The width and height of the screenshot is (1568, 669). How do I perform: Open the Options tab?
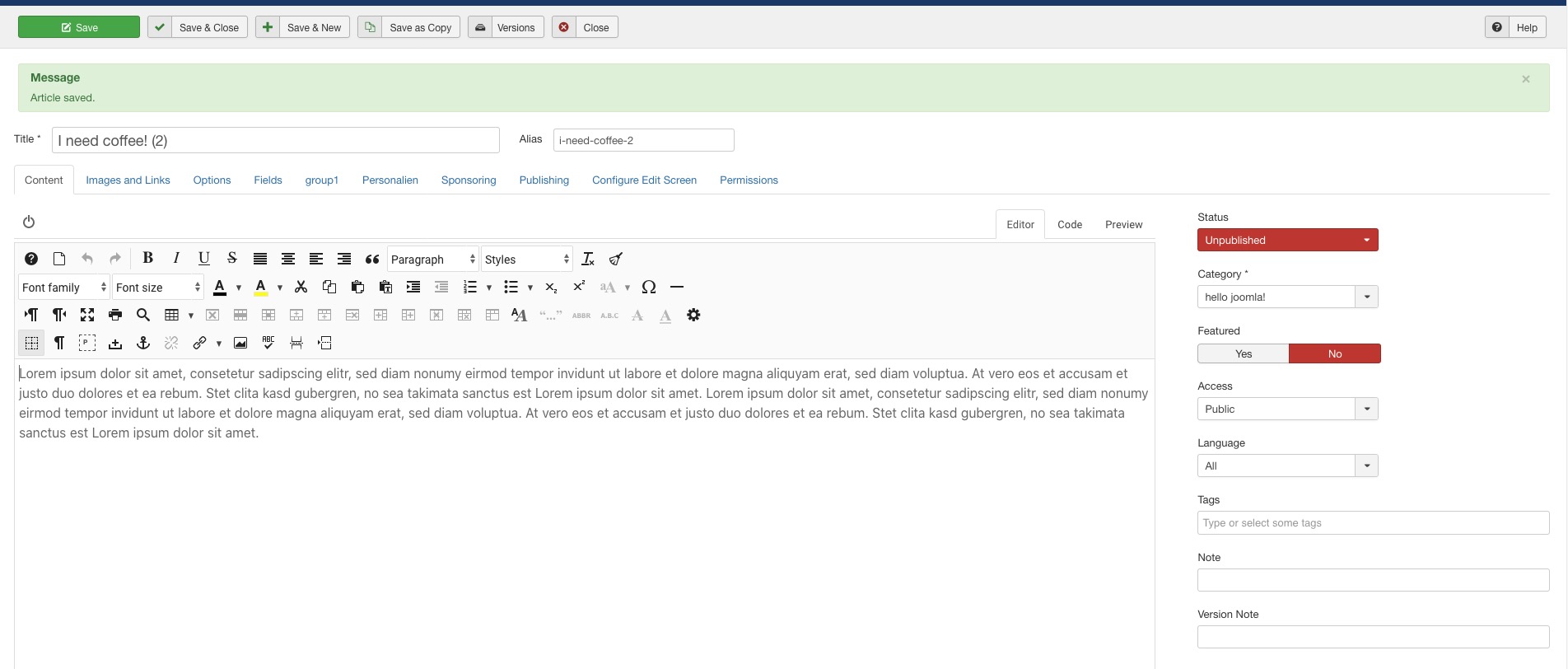212,180
